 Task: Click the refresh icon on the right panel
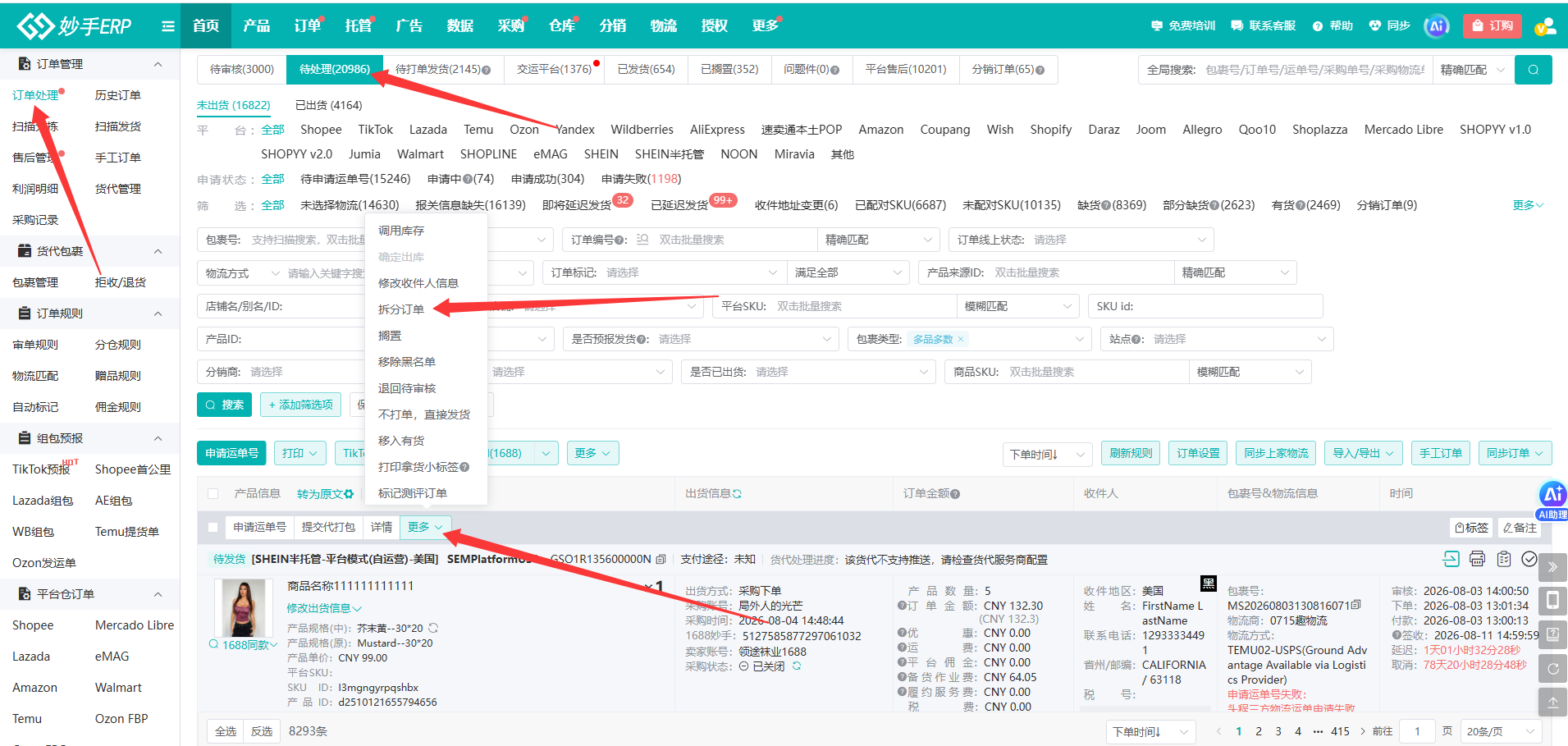1552,669
